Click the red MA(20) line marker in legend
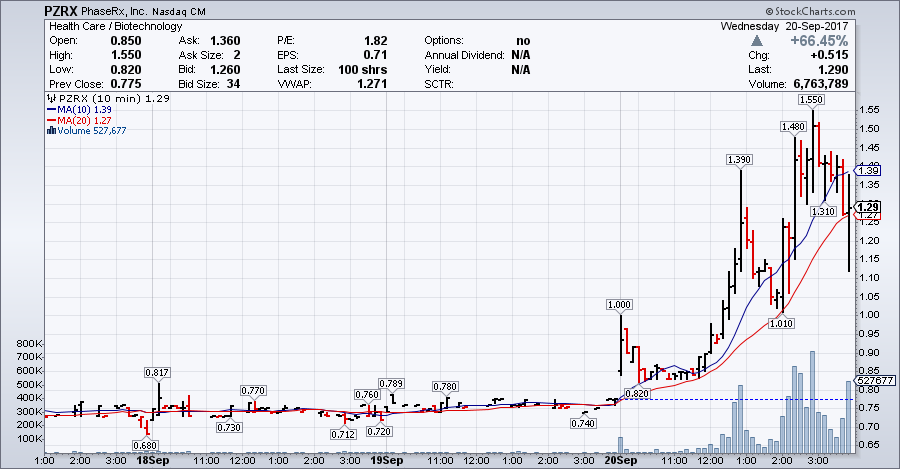The image size is (900, 469). click(50, 120)
